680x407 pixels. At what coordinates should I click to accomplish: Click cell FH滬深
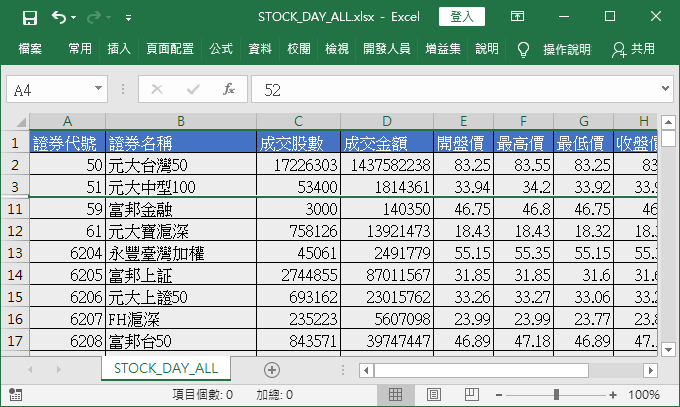coord(181,319)
